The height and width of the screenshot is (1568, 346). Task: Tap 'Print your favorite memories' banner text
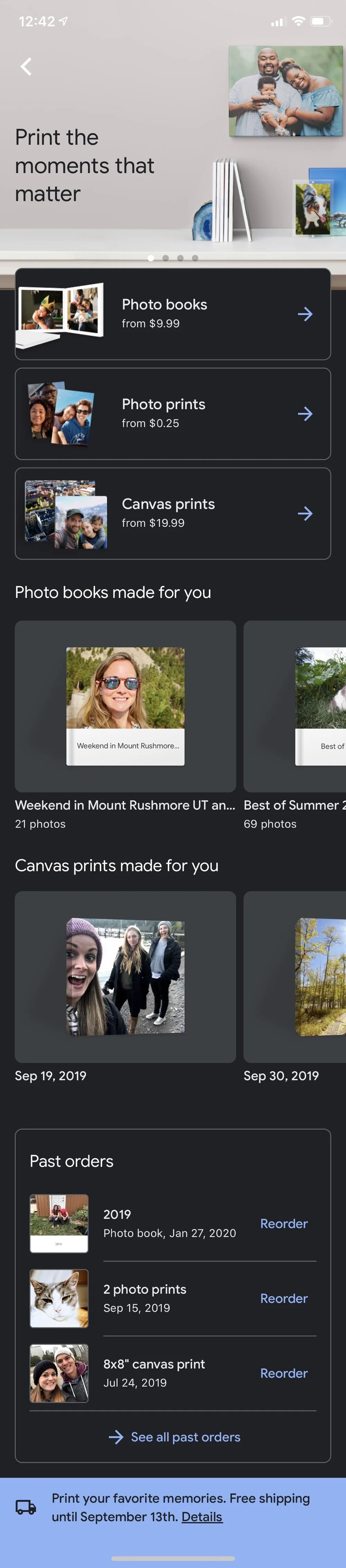pyautogui.click(x=181, y=1507)
